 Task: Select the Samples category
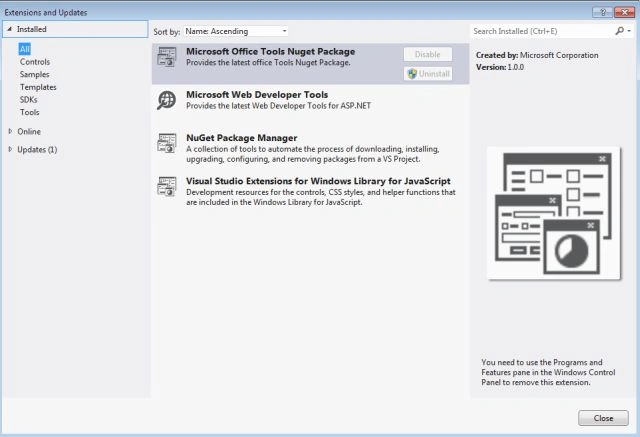click(x=34, y=74)
